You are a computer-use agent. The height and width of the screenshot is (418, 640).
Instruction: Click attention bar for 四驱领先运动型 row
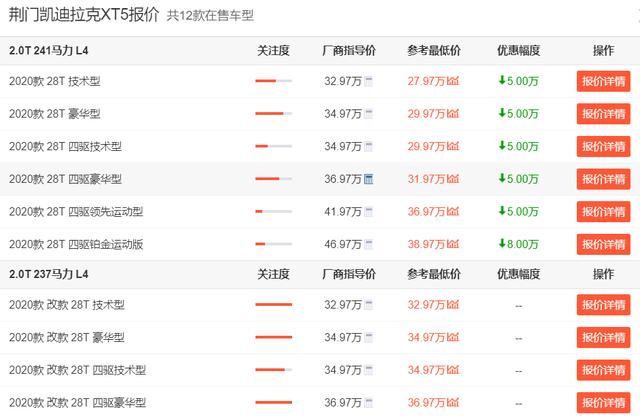pos(273,211)
